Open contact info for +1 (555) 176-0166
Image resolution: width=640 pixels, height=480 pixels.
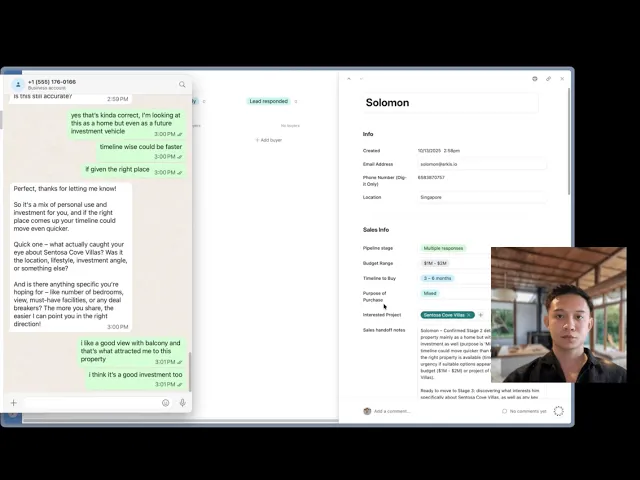point(52,82)
